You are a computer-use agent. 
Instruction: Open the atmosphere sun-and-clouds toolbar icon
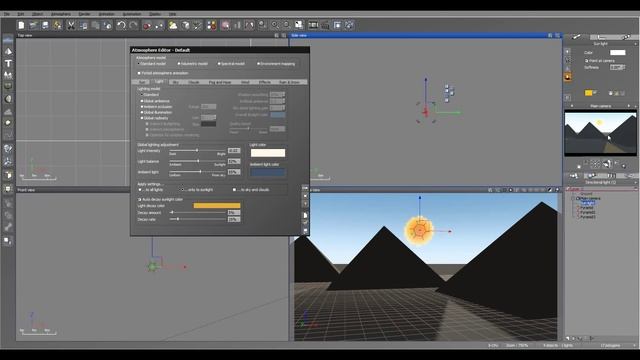[x=173, y=25]
